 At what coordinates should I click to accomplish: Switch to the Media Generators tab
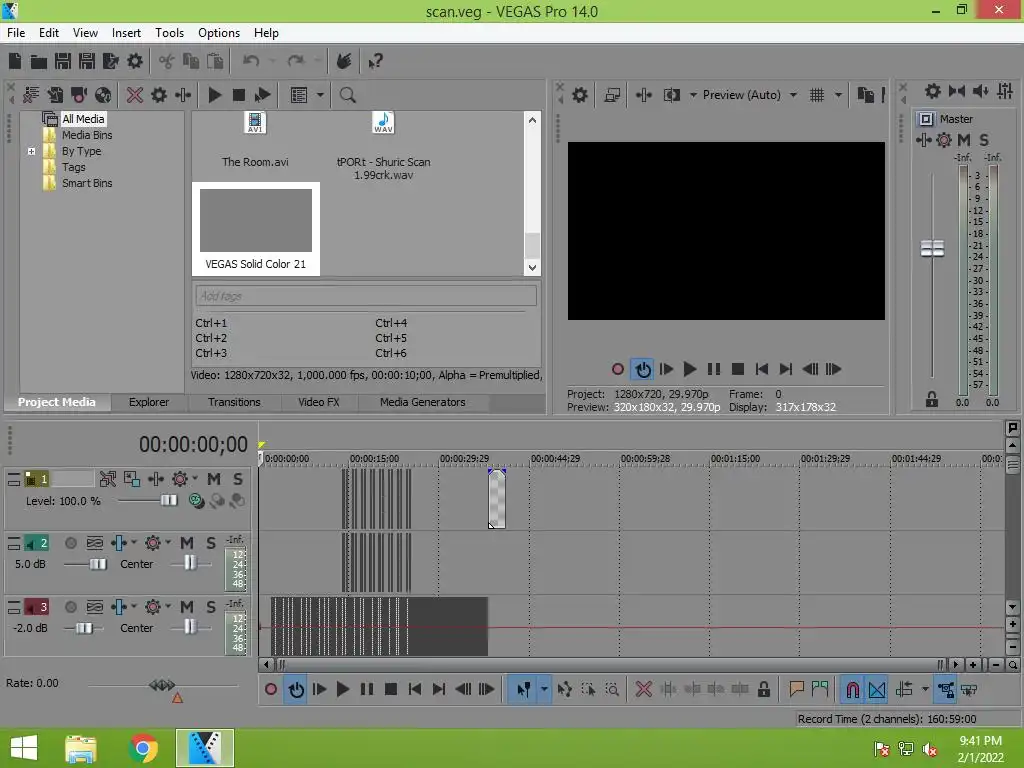[x=423, y=402]
